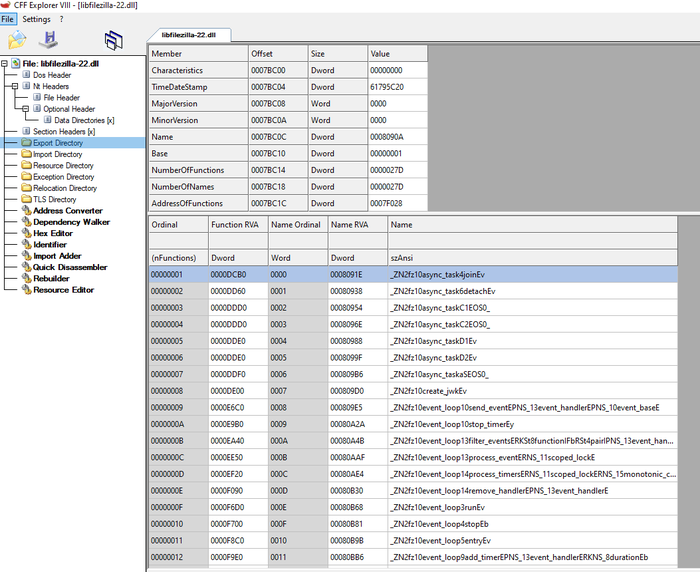Select export row _ZN2fz10async_task6detachEv

point(413,291)
